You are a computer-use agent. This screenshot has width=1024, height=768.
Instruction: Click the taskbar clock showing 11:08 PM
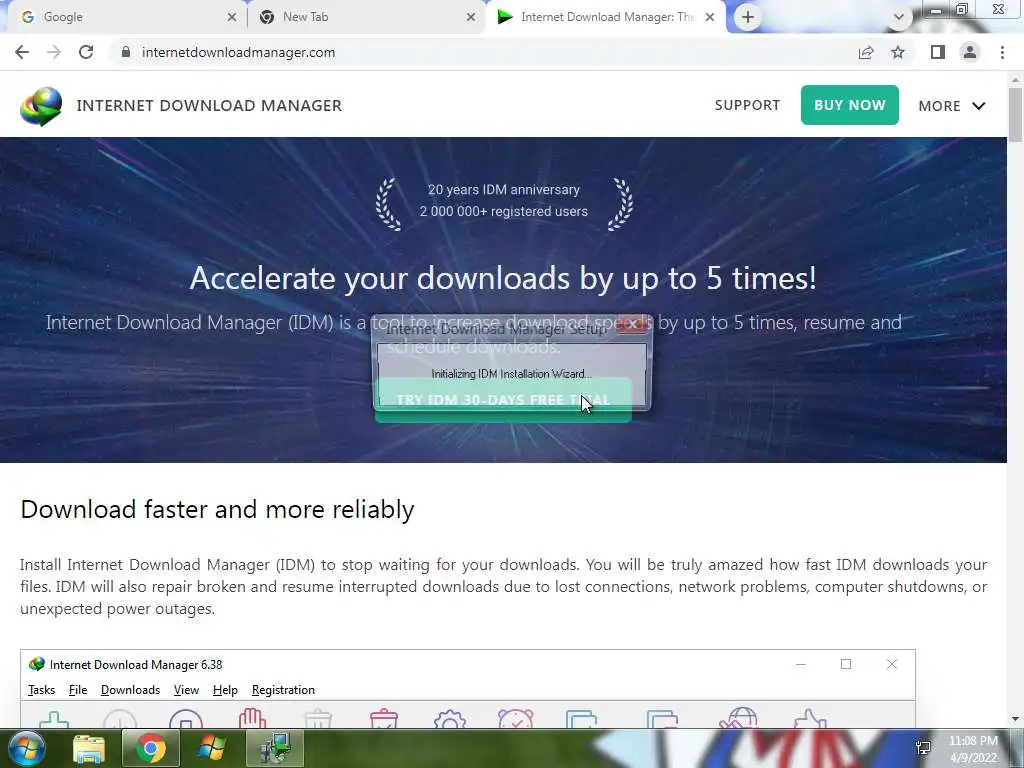[973, 749]
